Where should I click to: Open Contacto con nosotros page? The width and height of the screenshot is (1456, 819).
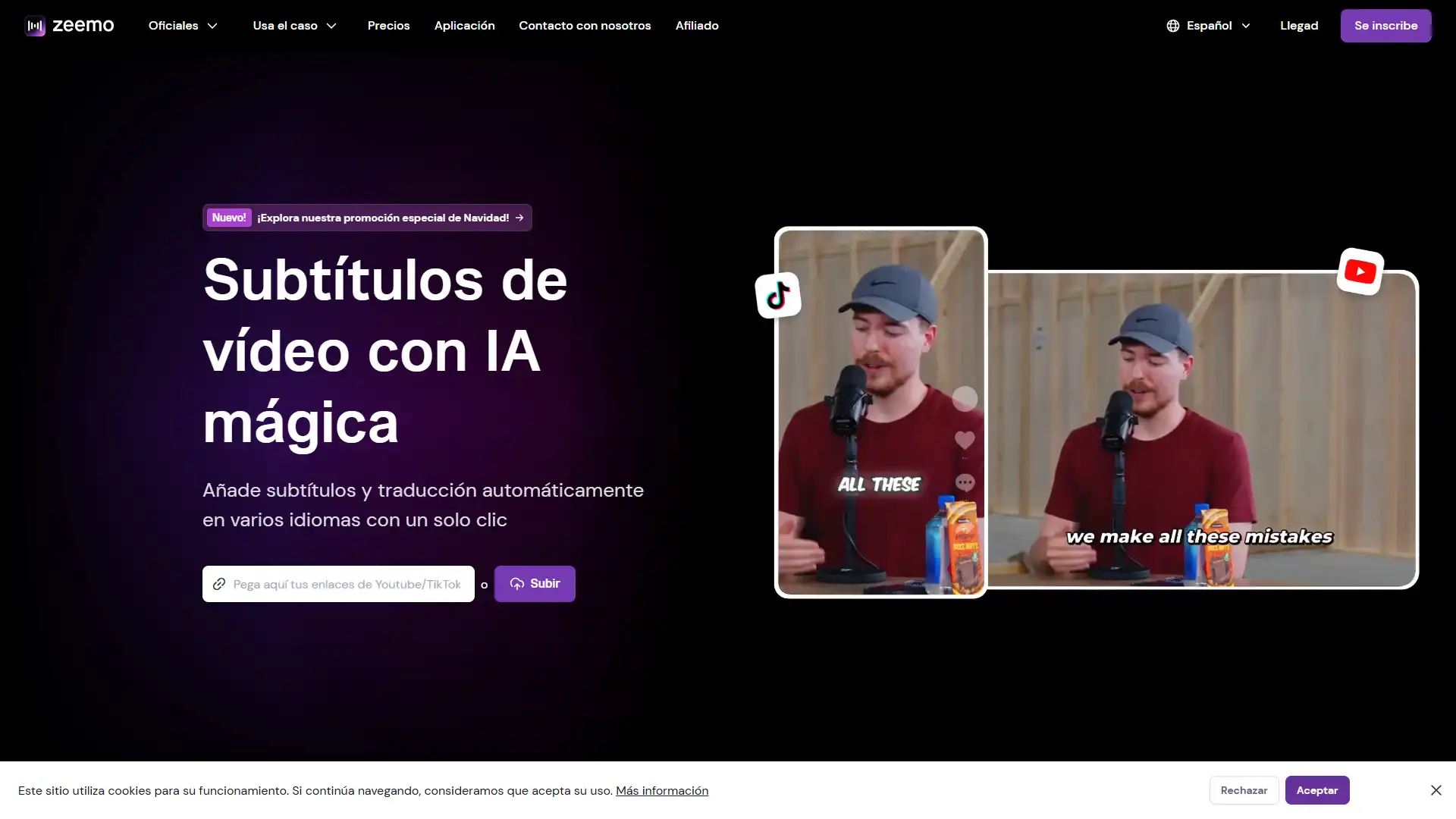(585, 25)
